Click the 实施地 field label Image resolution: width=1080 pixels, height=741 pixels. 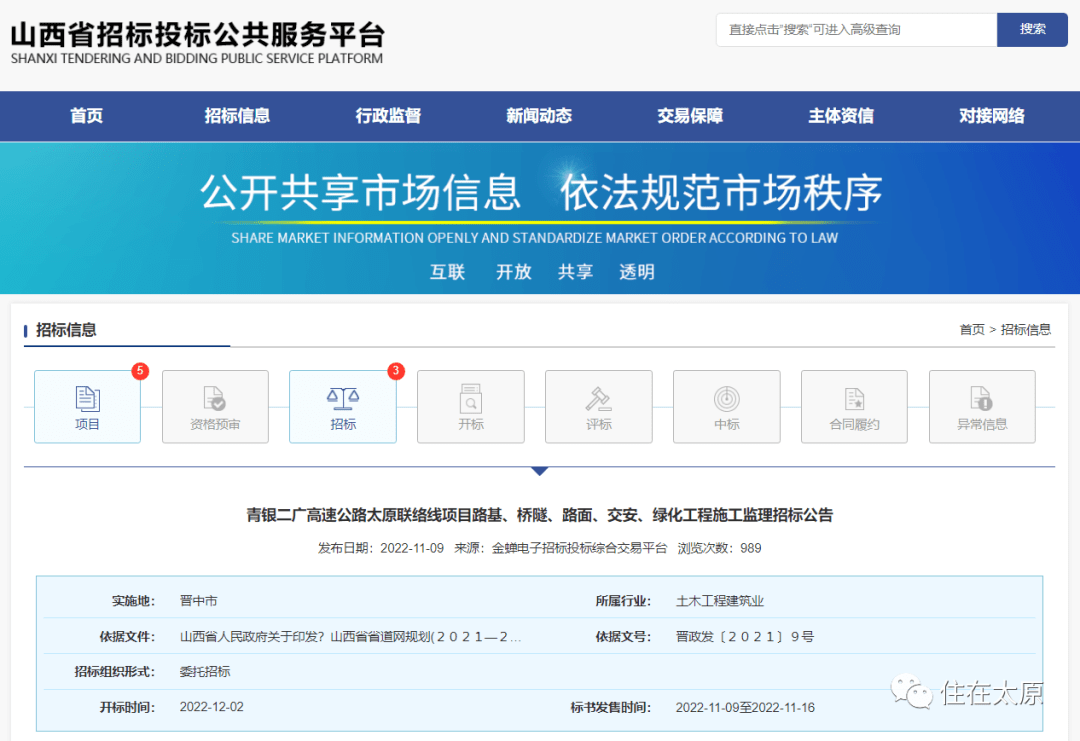tap(134, 601)
